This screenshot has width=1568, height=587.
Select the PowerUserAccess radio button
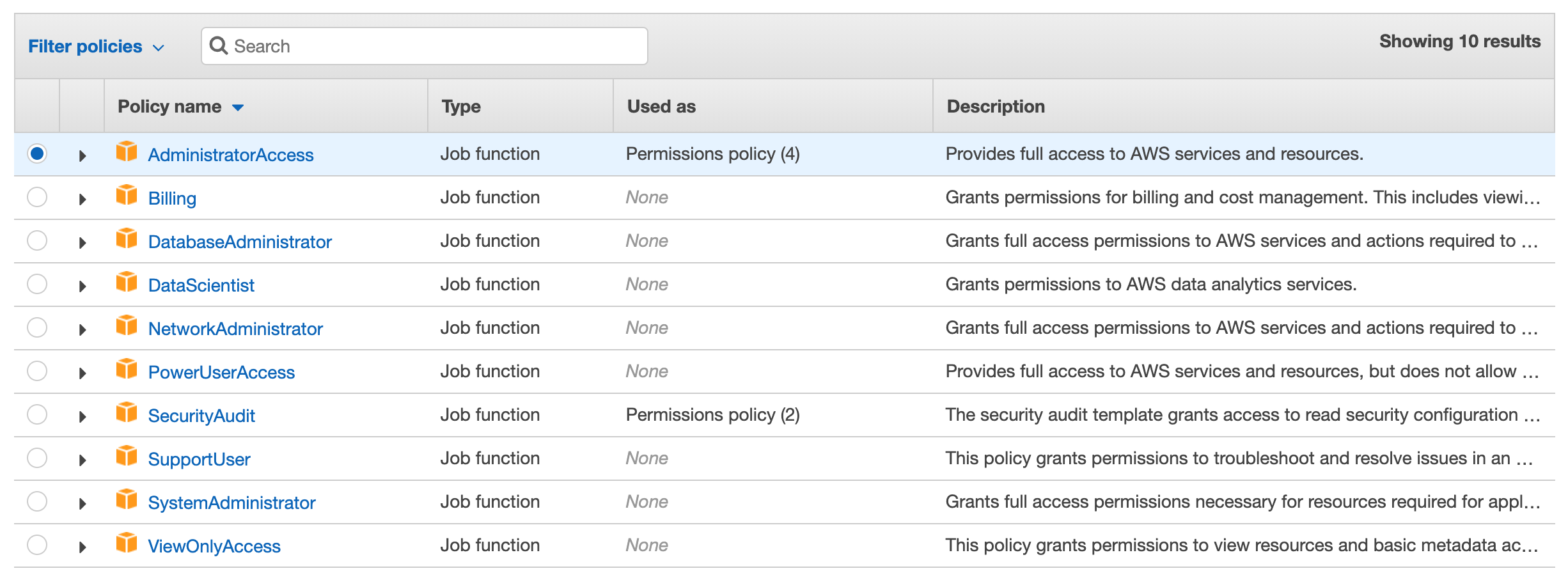37,371
